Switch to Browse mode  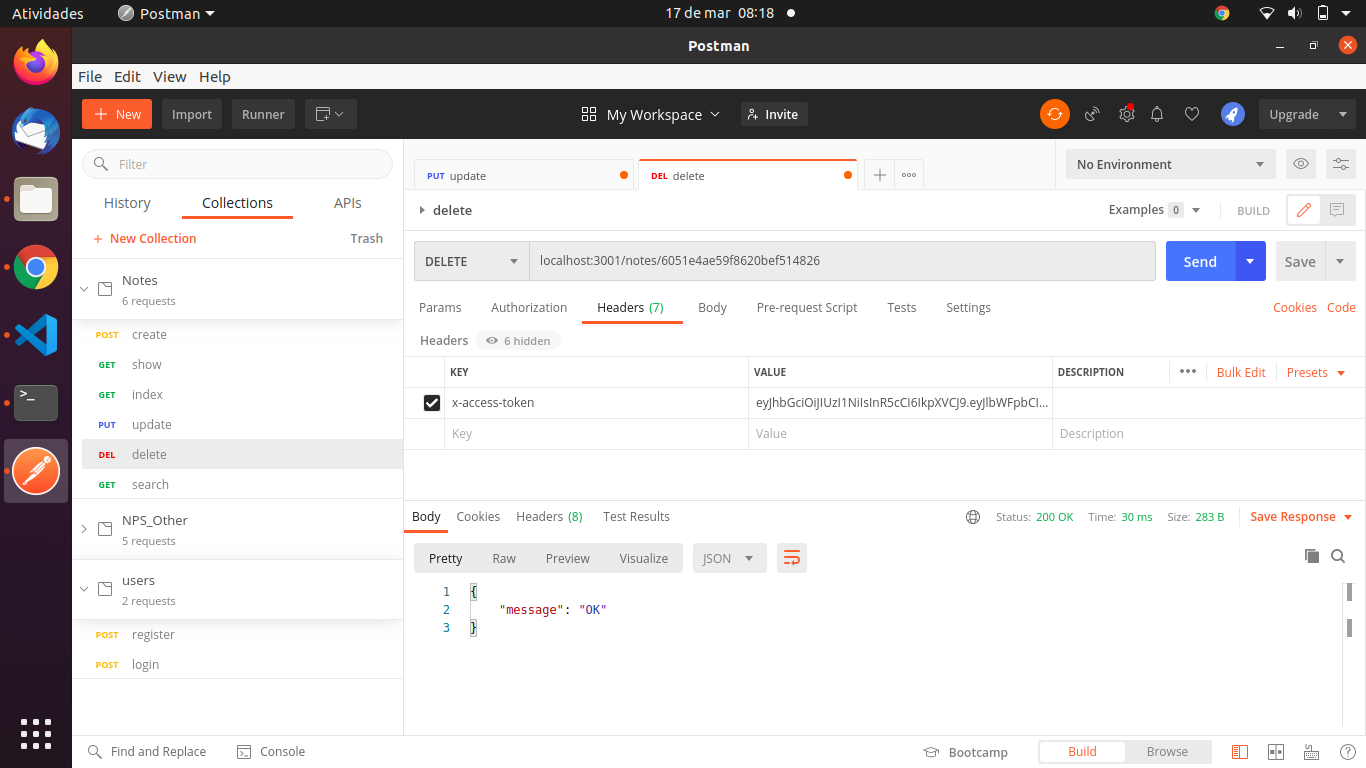pos(1167,752)
